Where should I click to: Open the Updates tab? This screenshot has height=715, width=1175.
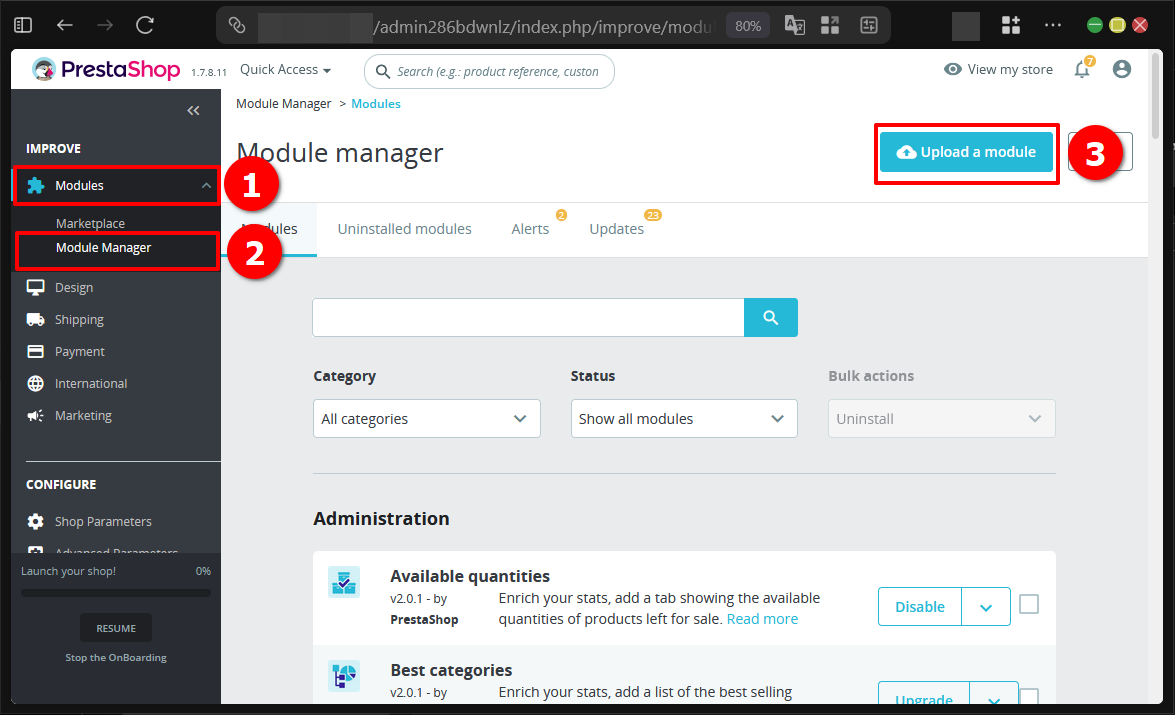click(x=616, y=228)
